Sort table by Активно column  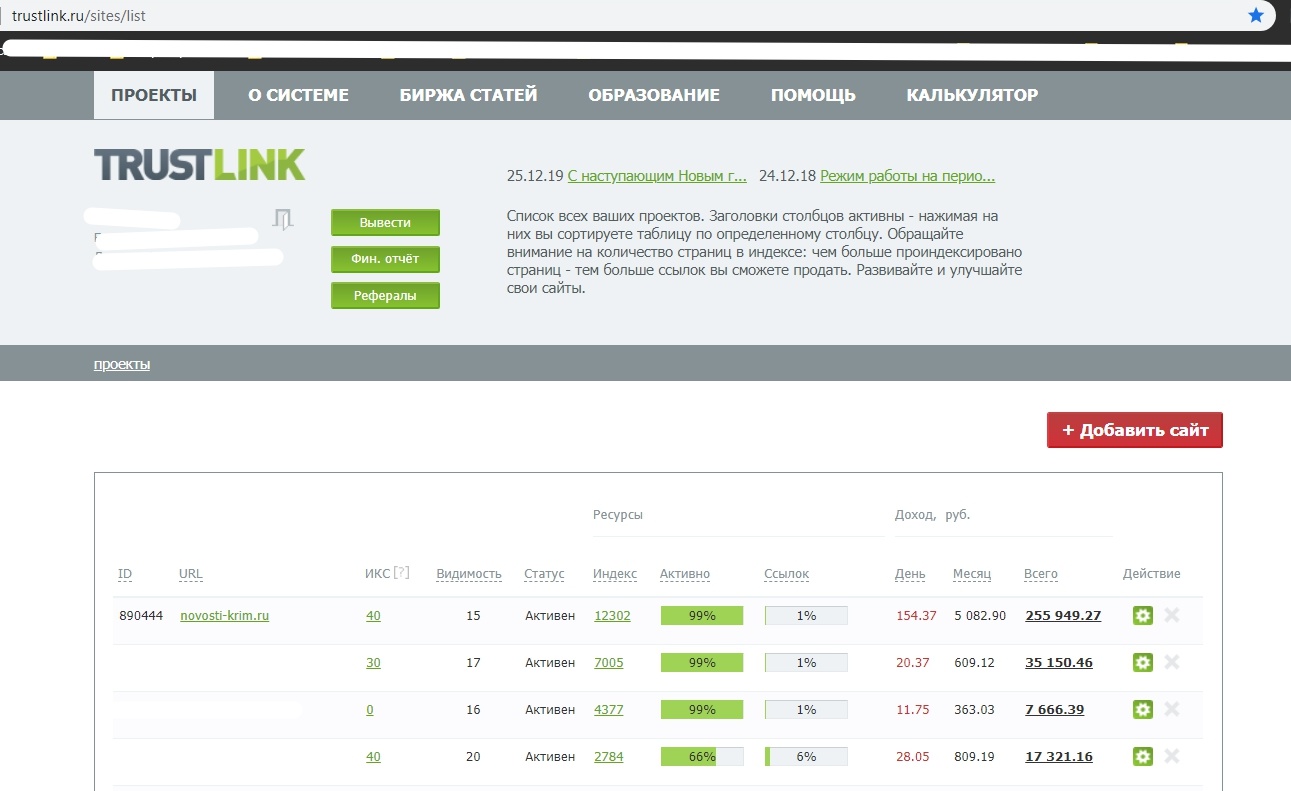click(685, 574)
